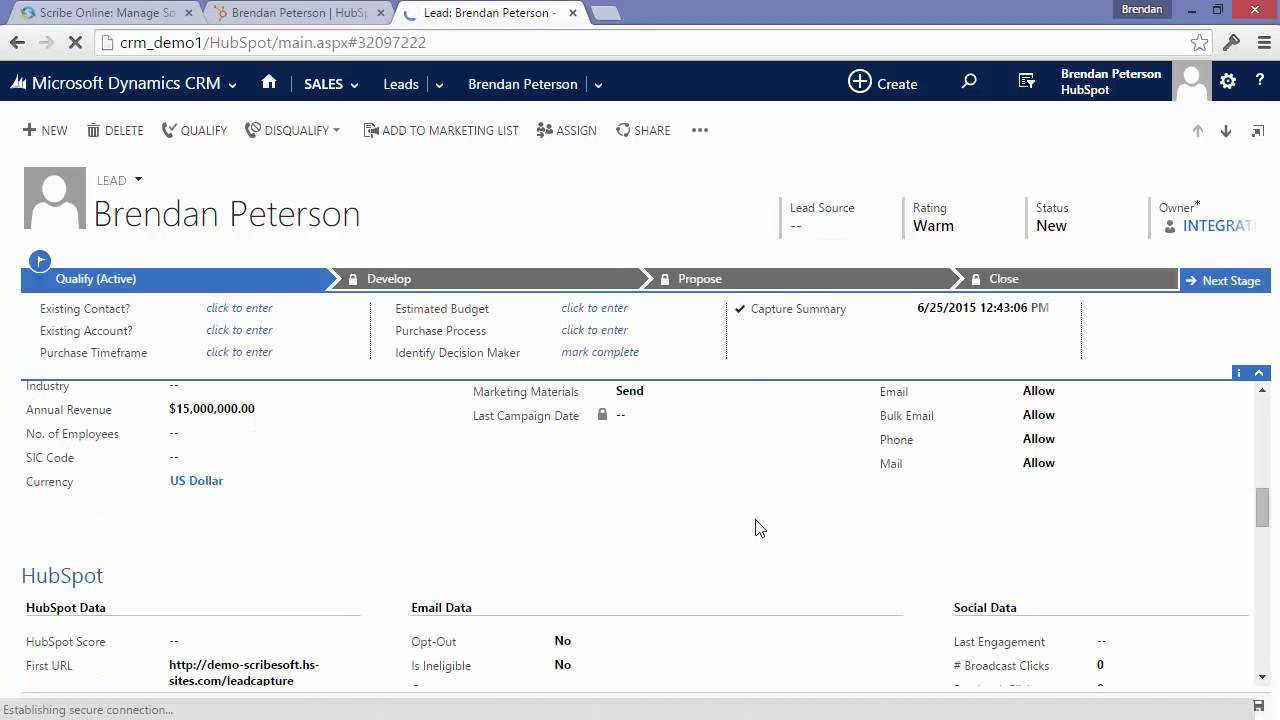Viewport: 1280px width, 720px height.
Task: Click ASSIGN in command bar
Action: click(566, 130)
